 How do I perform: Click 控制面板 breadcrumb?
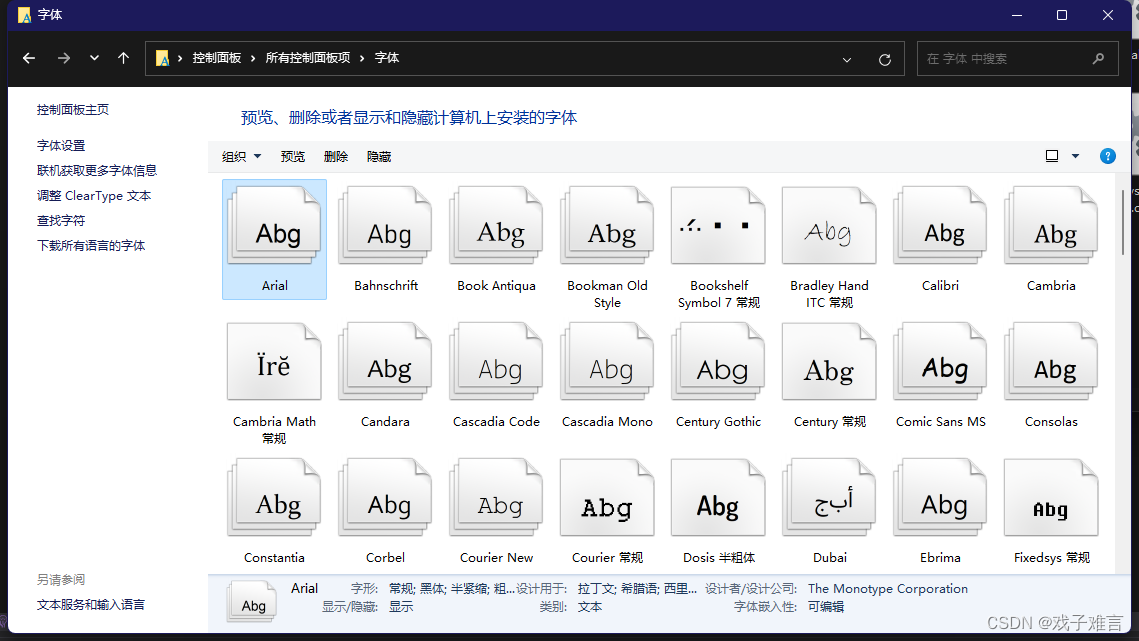(216, 58)
